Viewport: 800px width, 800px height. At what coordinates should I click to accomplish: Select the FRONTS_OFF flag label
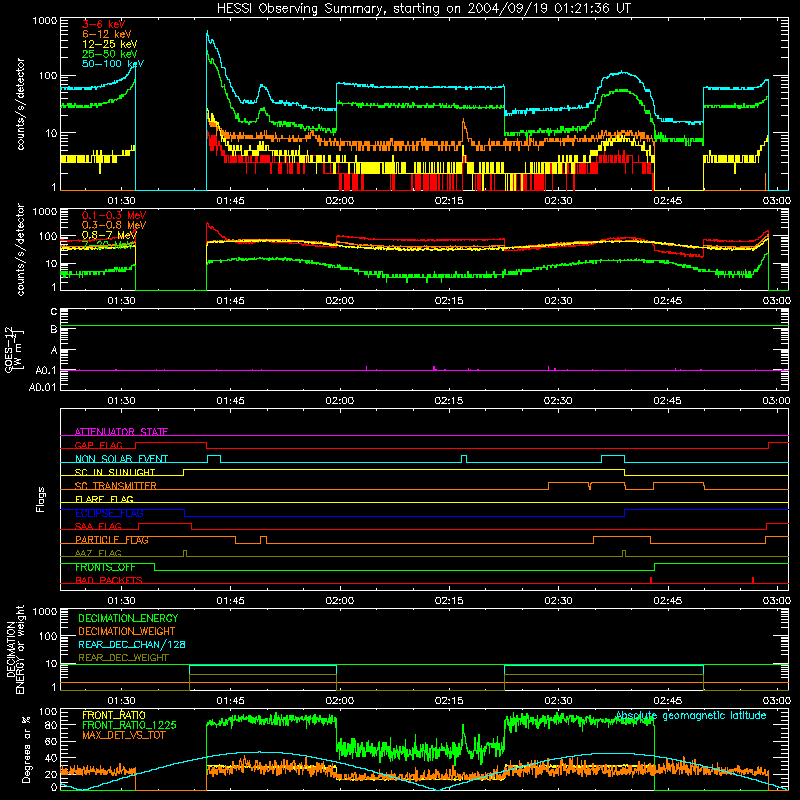(105, 567)
